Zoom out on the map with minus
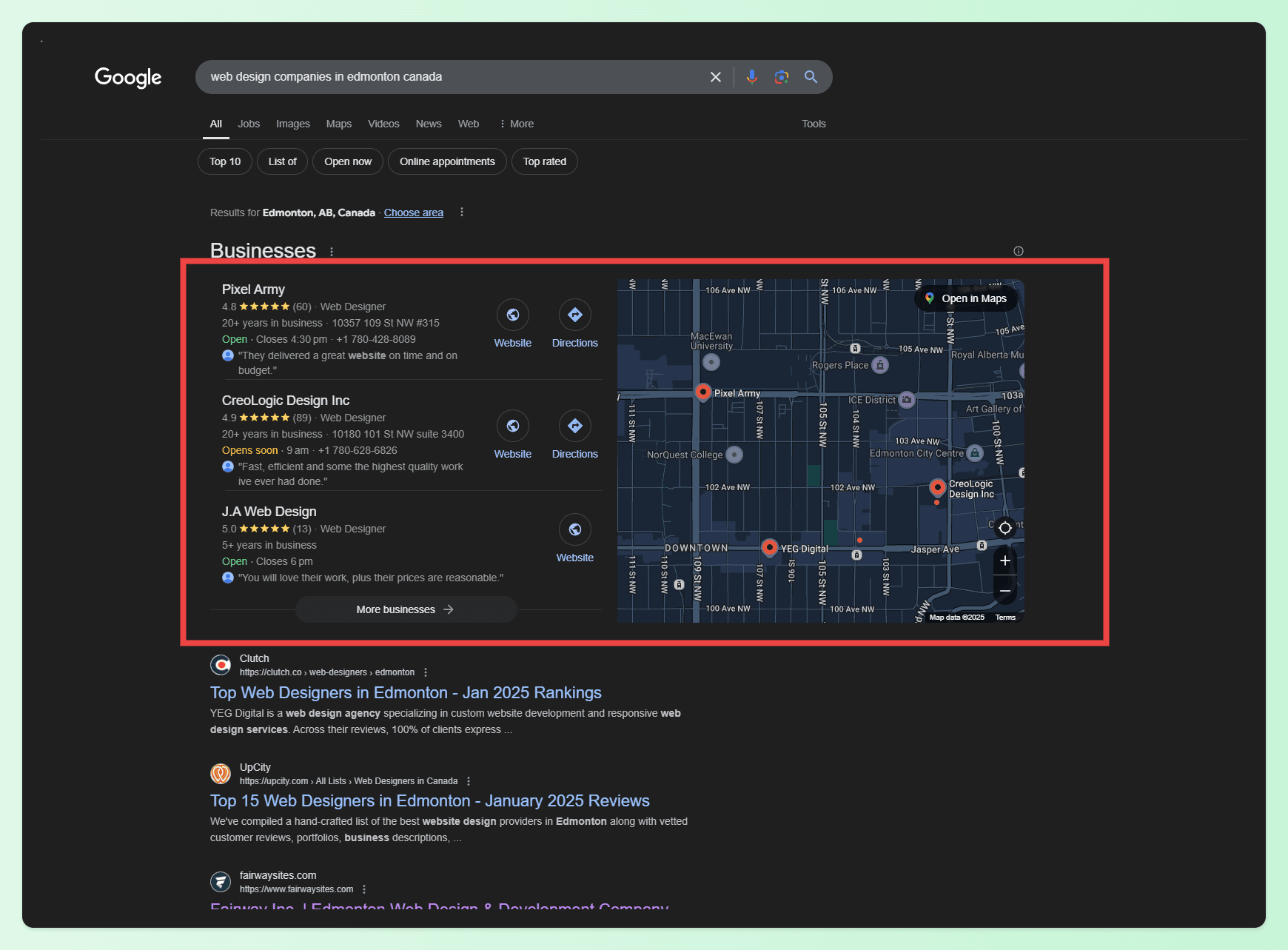1288x950 pixels. [x=1005, y=590]
